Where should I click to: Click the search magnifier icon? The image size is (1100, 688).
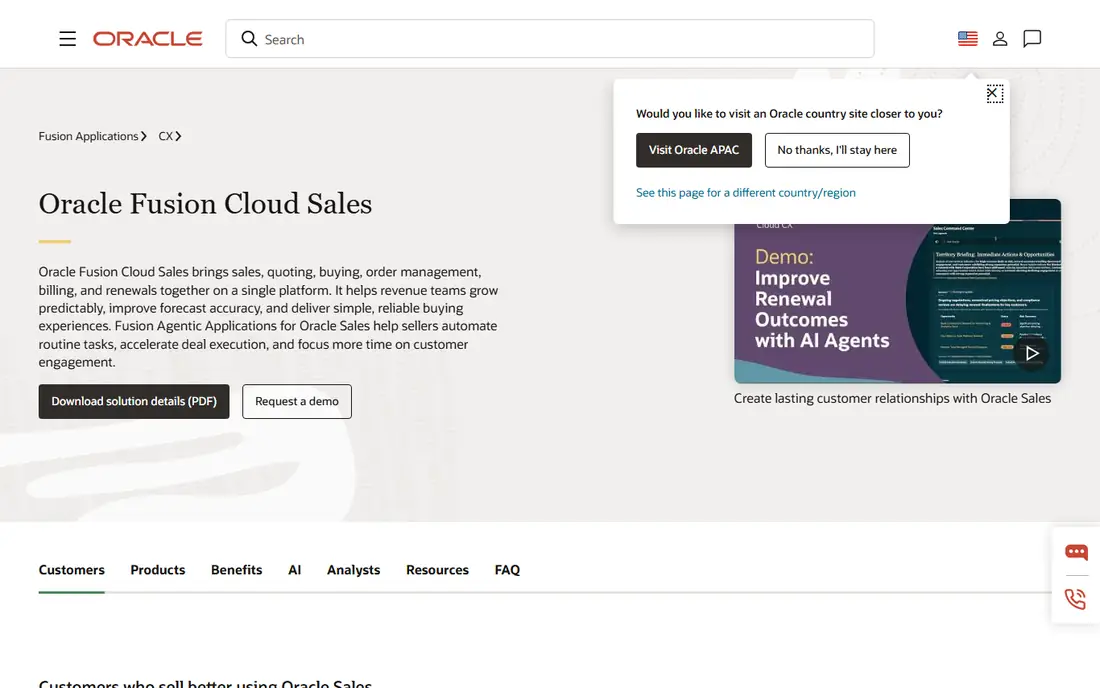[x=249, y=39]
